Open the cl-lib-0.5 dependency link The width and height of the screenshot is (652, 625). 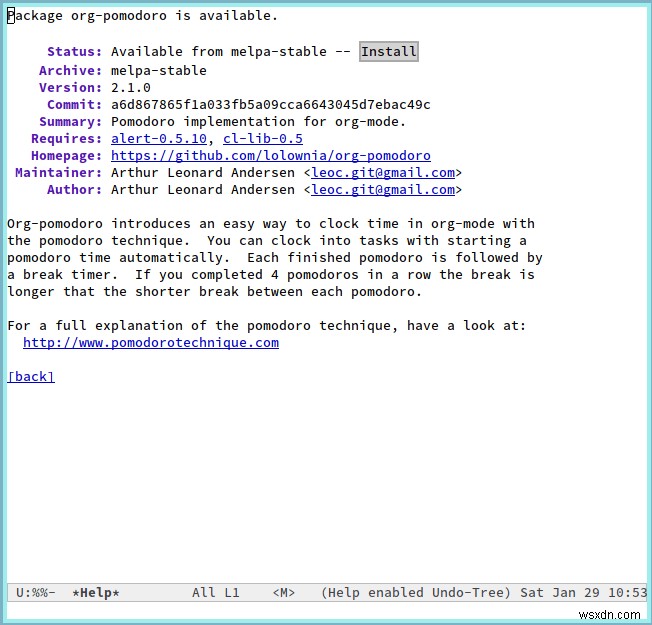263,138
